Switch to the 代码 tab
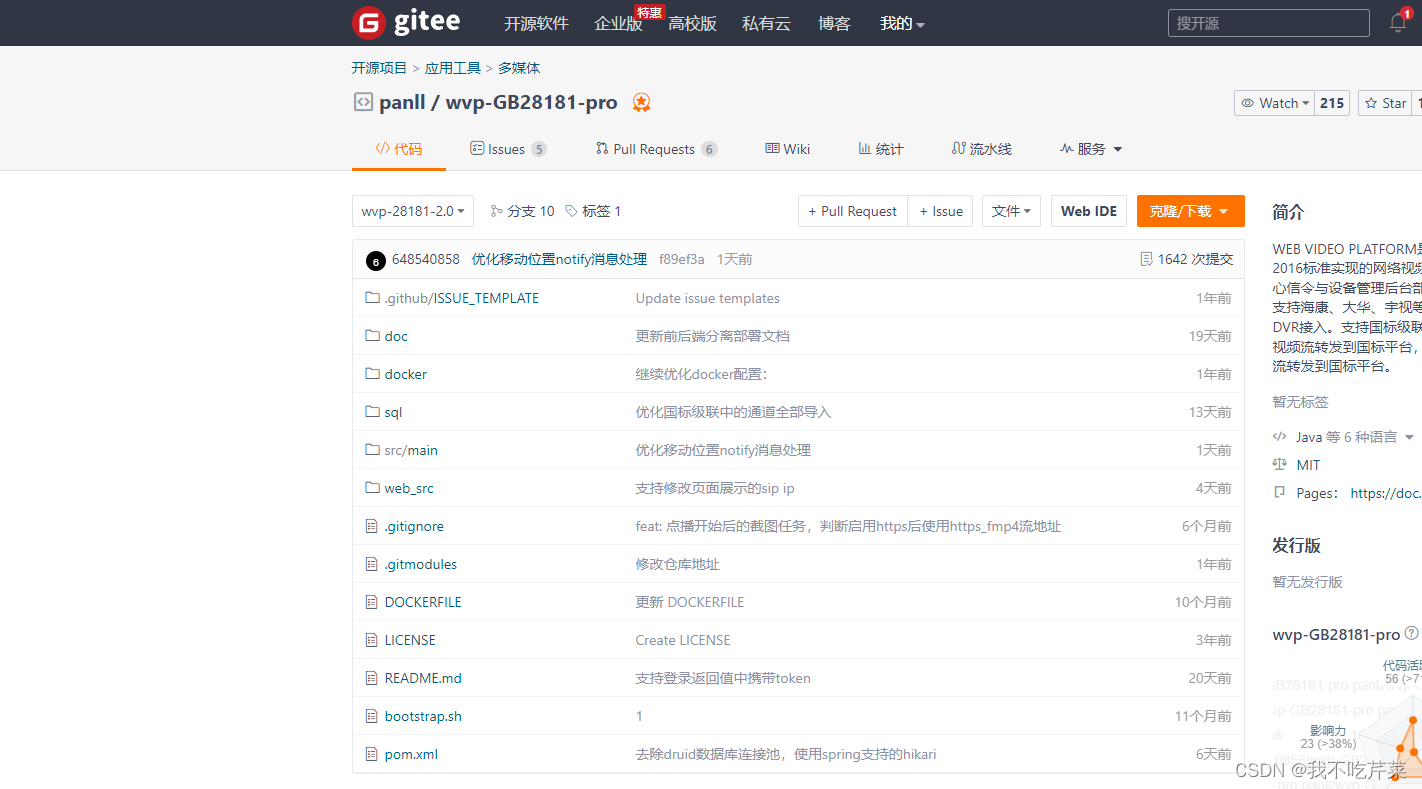The width and height of the screenshot is (1422, 789). [x=399, y=149]
